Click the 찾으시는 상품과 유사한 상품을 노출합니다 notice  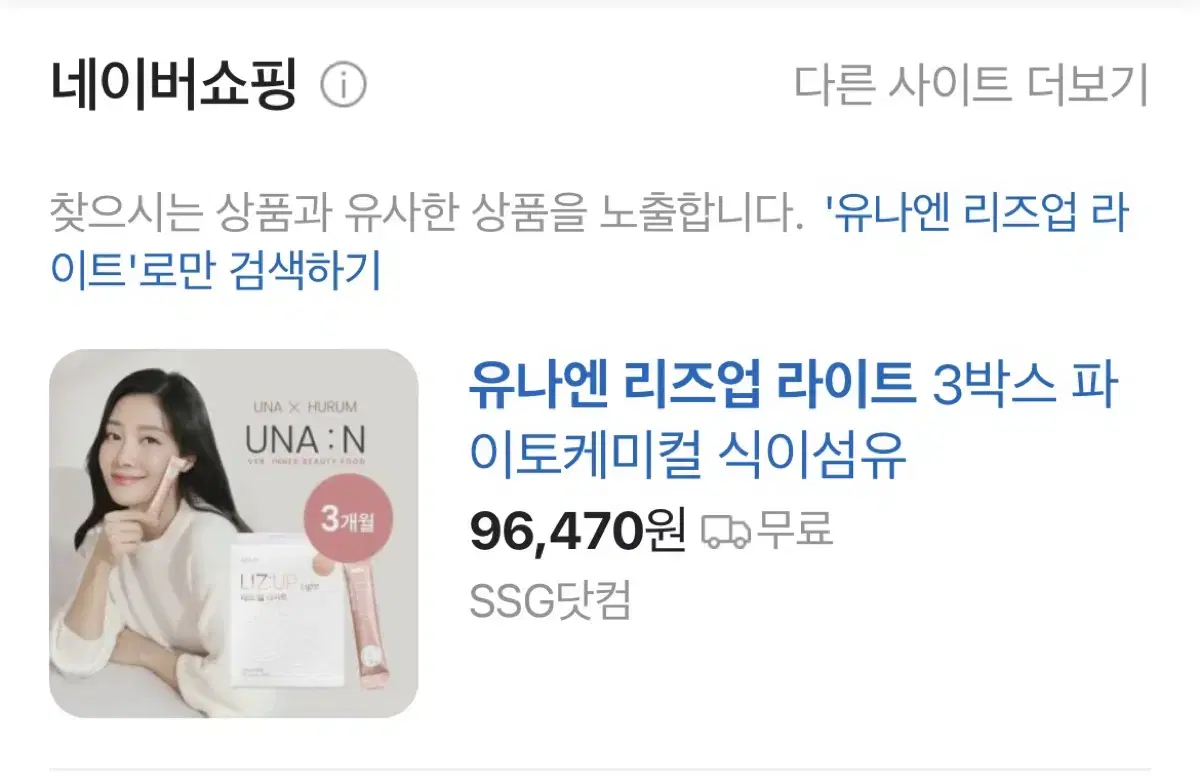click(x=427, y=216)
